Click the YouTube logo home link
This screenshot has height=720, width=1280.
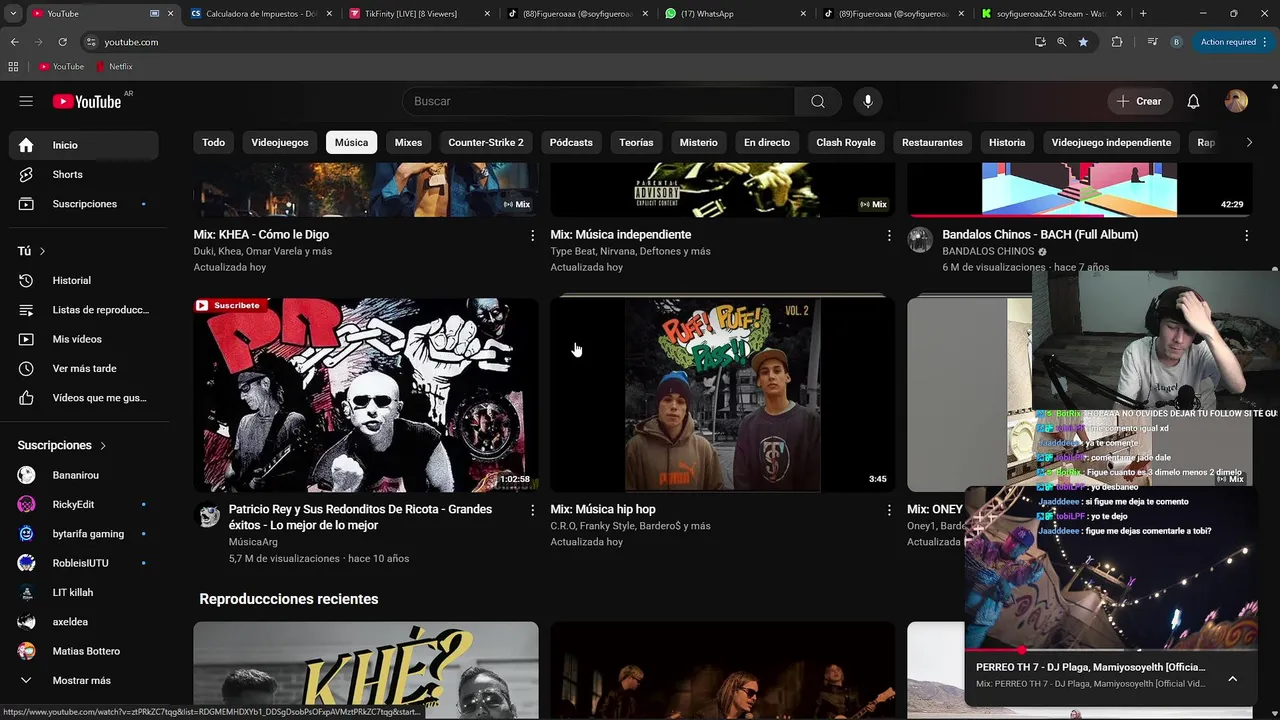tap(87, 101)
